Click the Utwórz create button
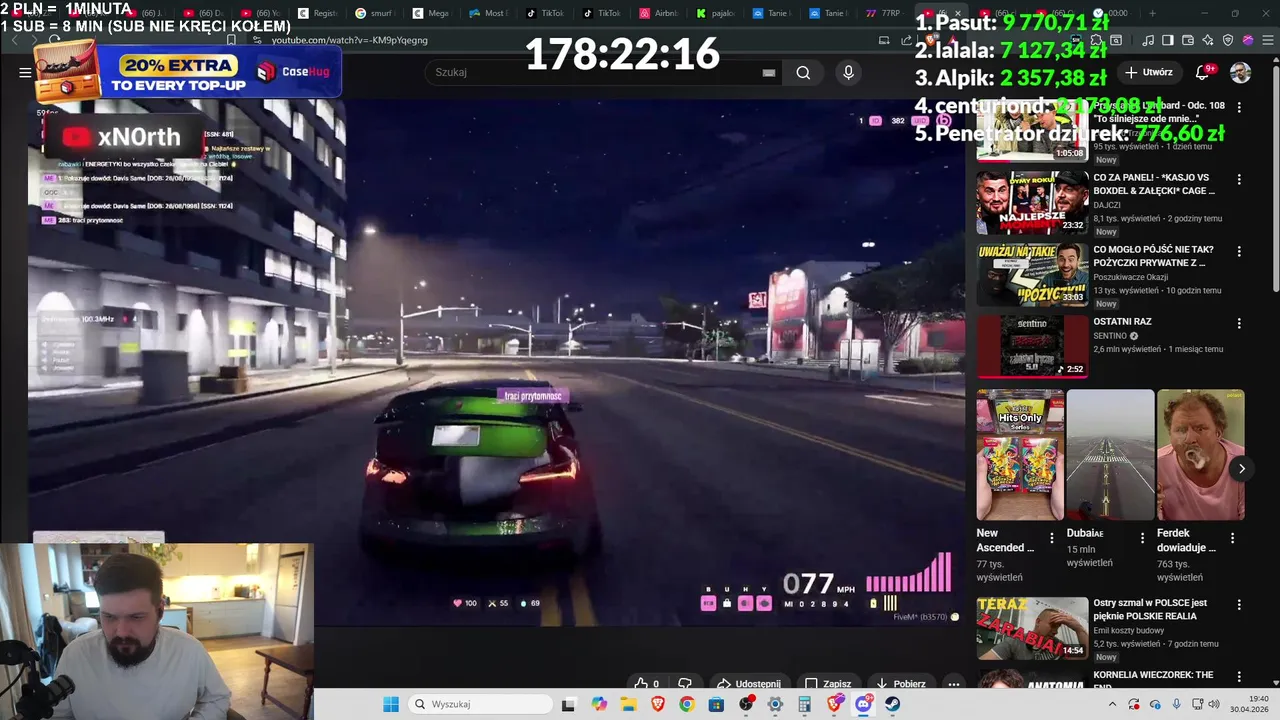Image resolution: width=1280 pixels, height=720 pixels. [x=1148, y=72]
